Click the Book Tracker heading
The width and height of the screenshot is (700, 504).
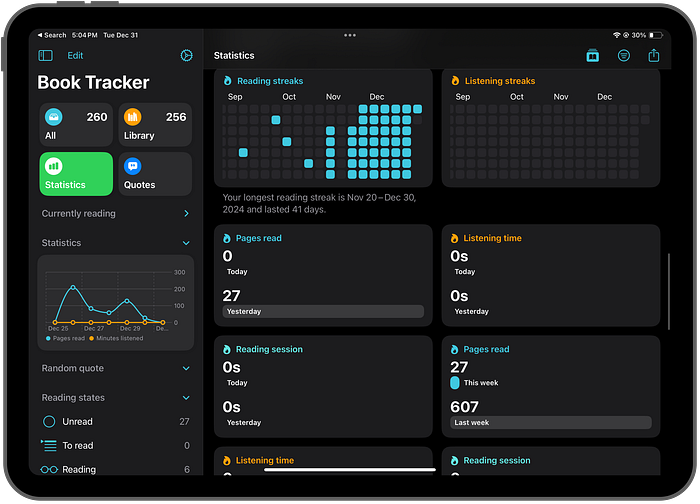(93, 83)
